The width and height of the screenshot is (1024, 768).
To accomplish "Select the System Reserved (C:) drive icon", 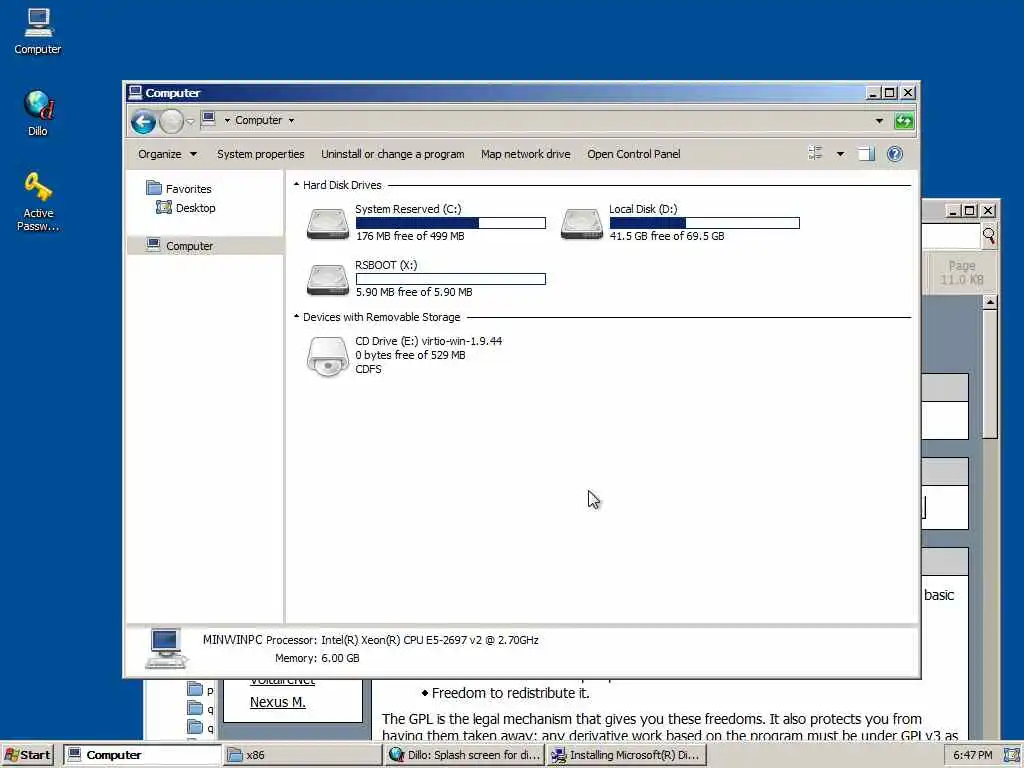I will click(328, 224).
